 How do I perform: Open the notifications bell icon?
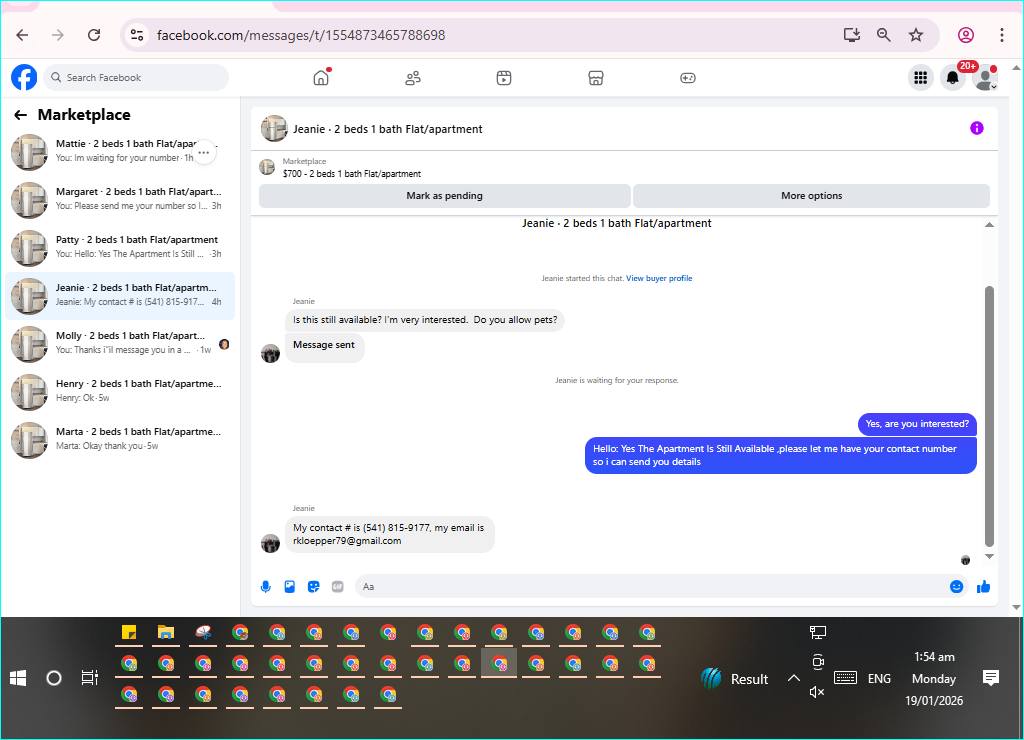click(953, 78)
